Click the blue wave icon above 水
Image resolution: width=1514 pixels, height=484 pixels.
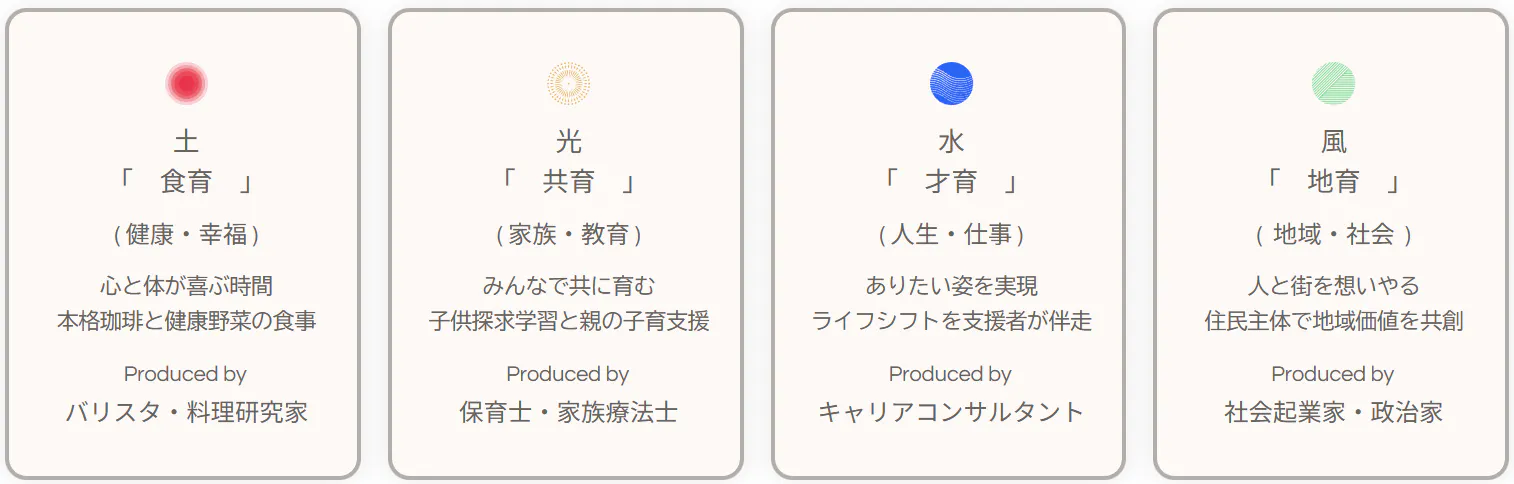tap(951, 84)
